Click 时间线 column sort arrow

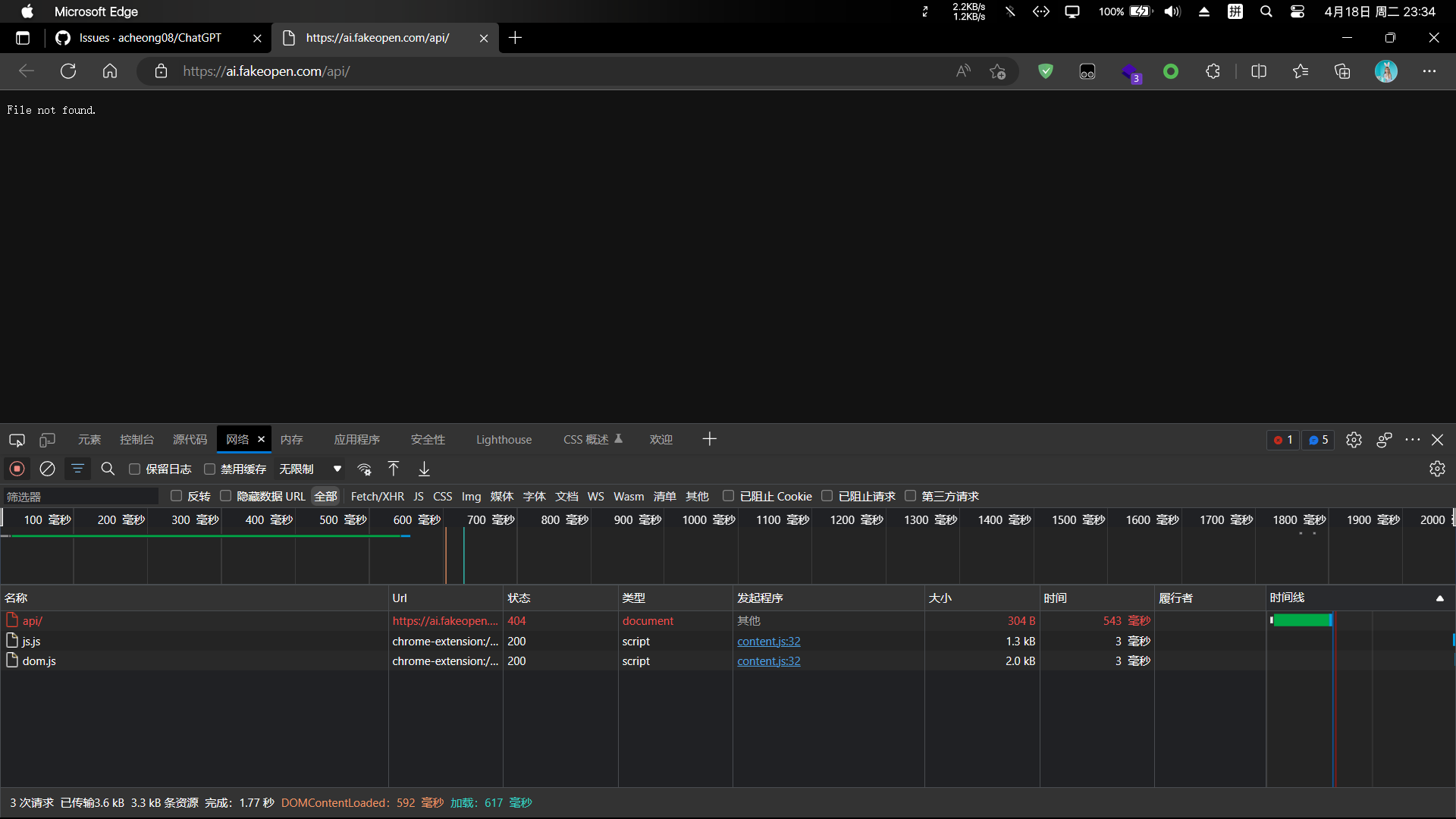click(x=1439, y=598)
